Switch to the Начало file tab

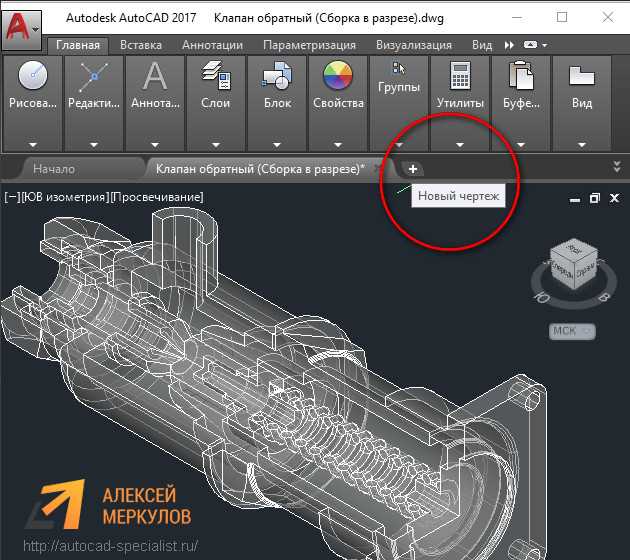coord(54,169)
